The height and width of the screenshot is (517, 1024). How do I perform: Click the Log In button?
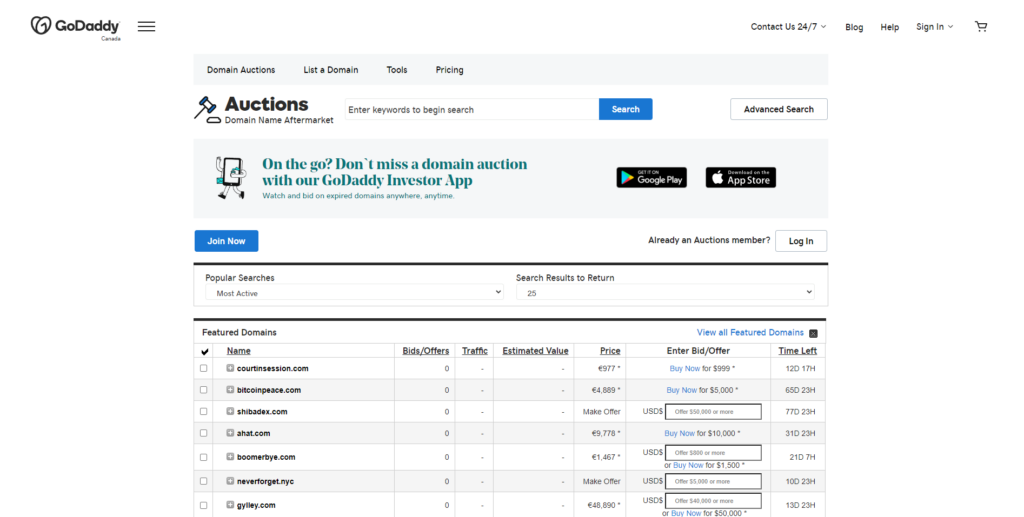(801, 241)
